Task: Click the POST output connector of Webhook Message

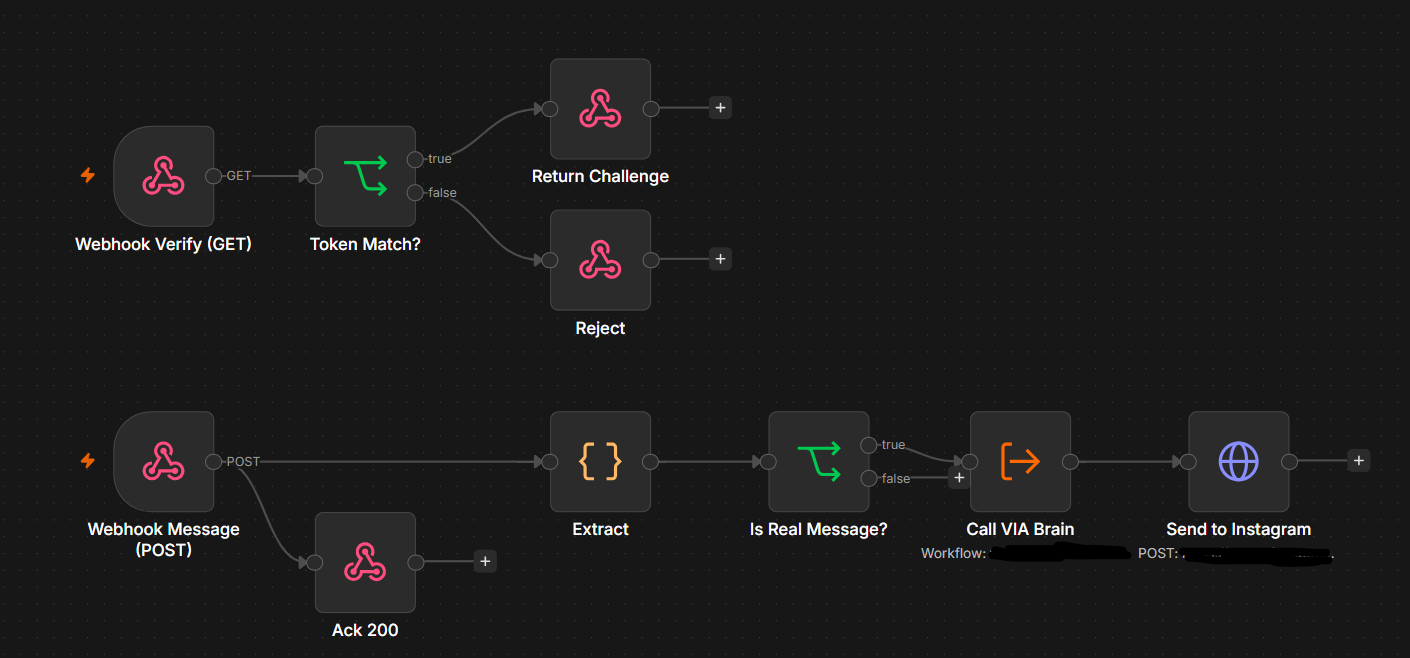Action: coord(213,461)
